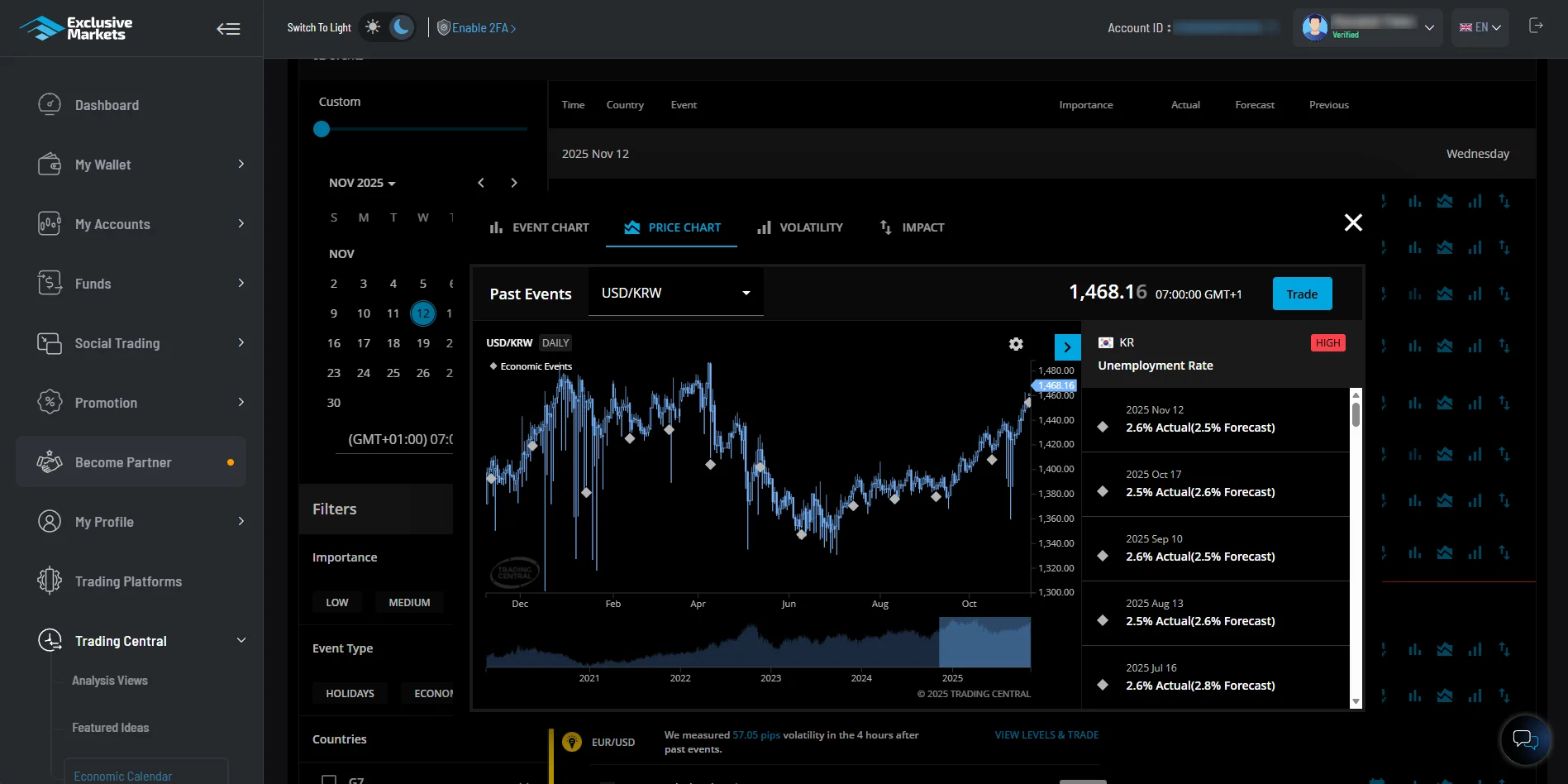This screenshot has height=784, width=1568.
Task: Click the Custom range slider handle
Action: [322, 129]
